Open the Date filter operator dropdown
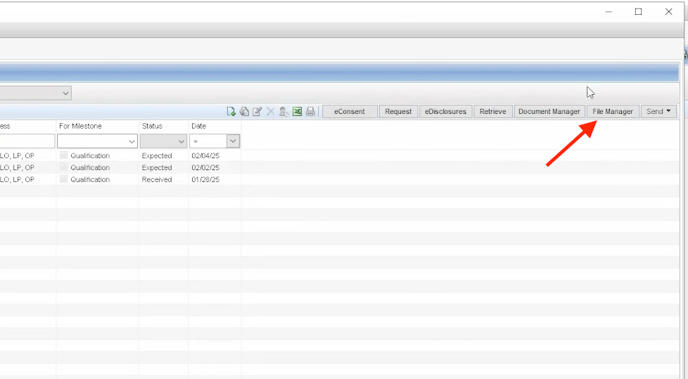 (233, 141)
